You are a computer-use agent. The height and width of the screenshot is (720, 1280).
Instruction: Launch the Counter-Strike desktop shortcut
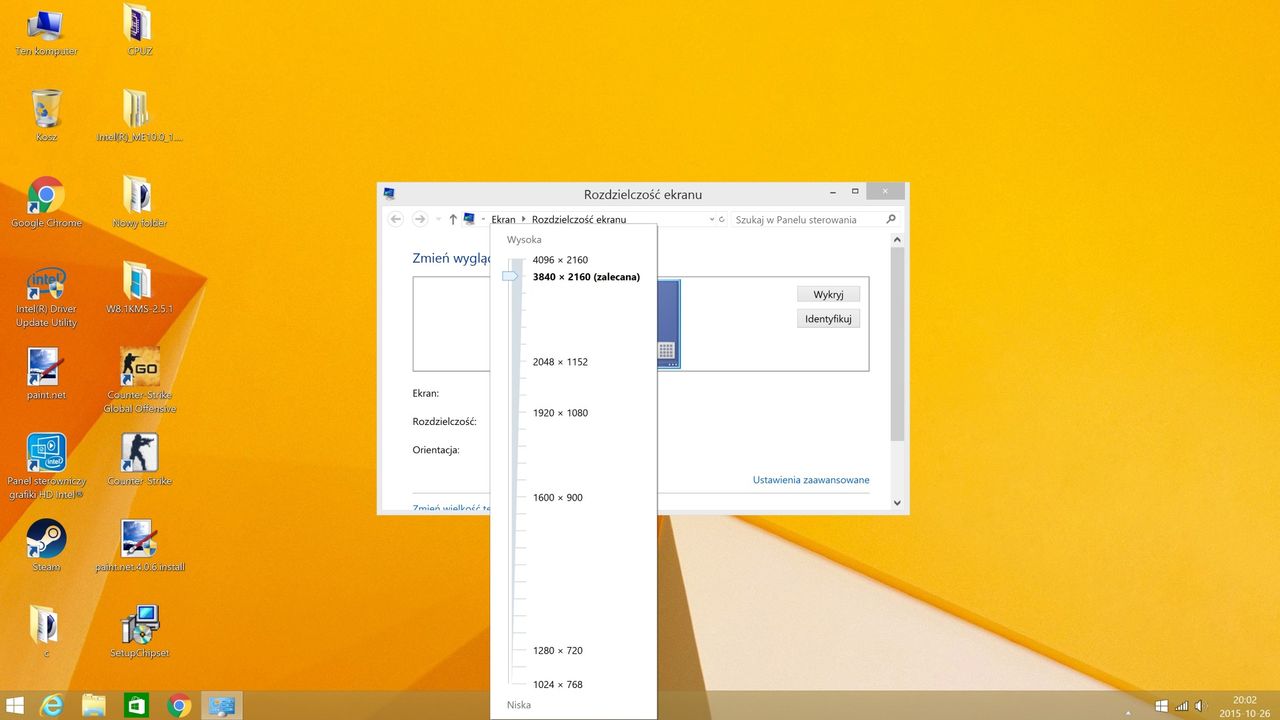coord(139,461)
